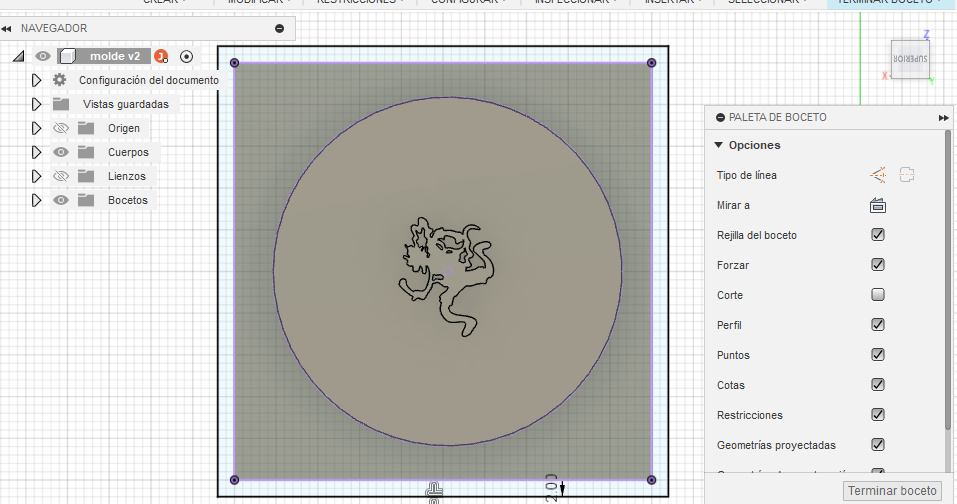The height and width of the screenshot is (504, 957).
Task: Click the Terminar boceto button
Action: coord(892,491)
